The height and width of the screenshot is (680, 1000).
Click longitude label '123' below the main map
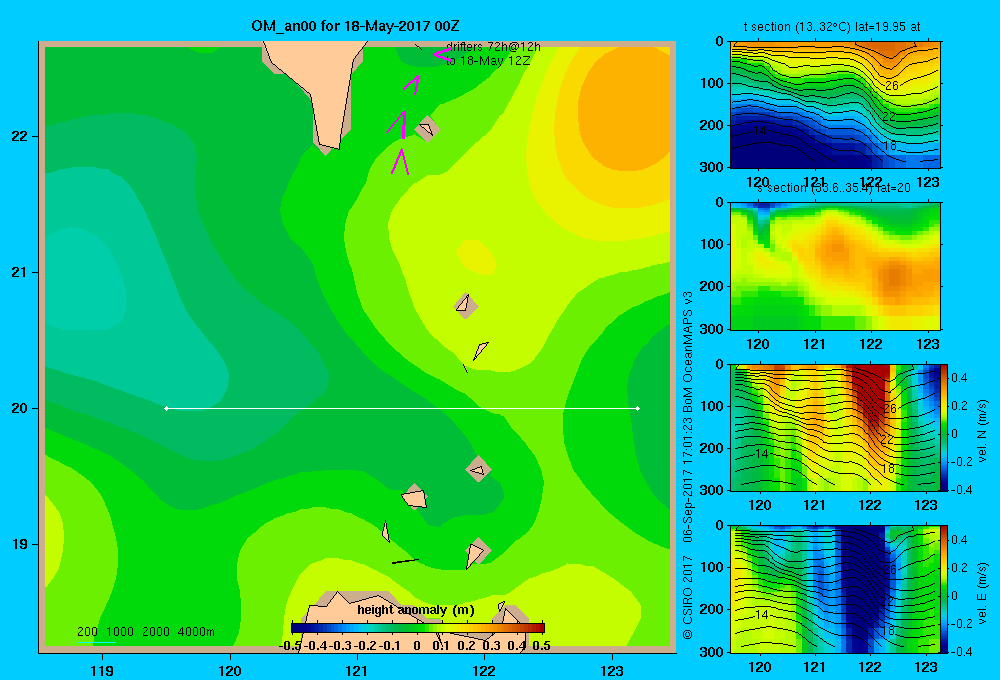tap(612, 670)
